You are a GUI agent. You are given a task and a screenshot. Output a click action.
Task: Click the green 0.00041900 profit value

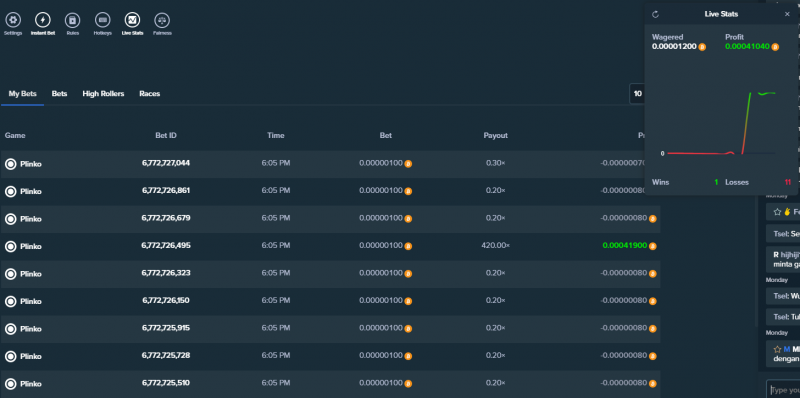(624, 245)
